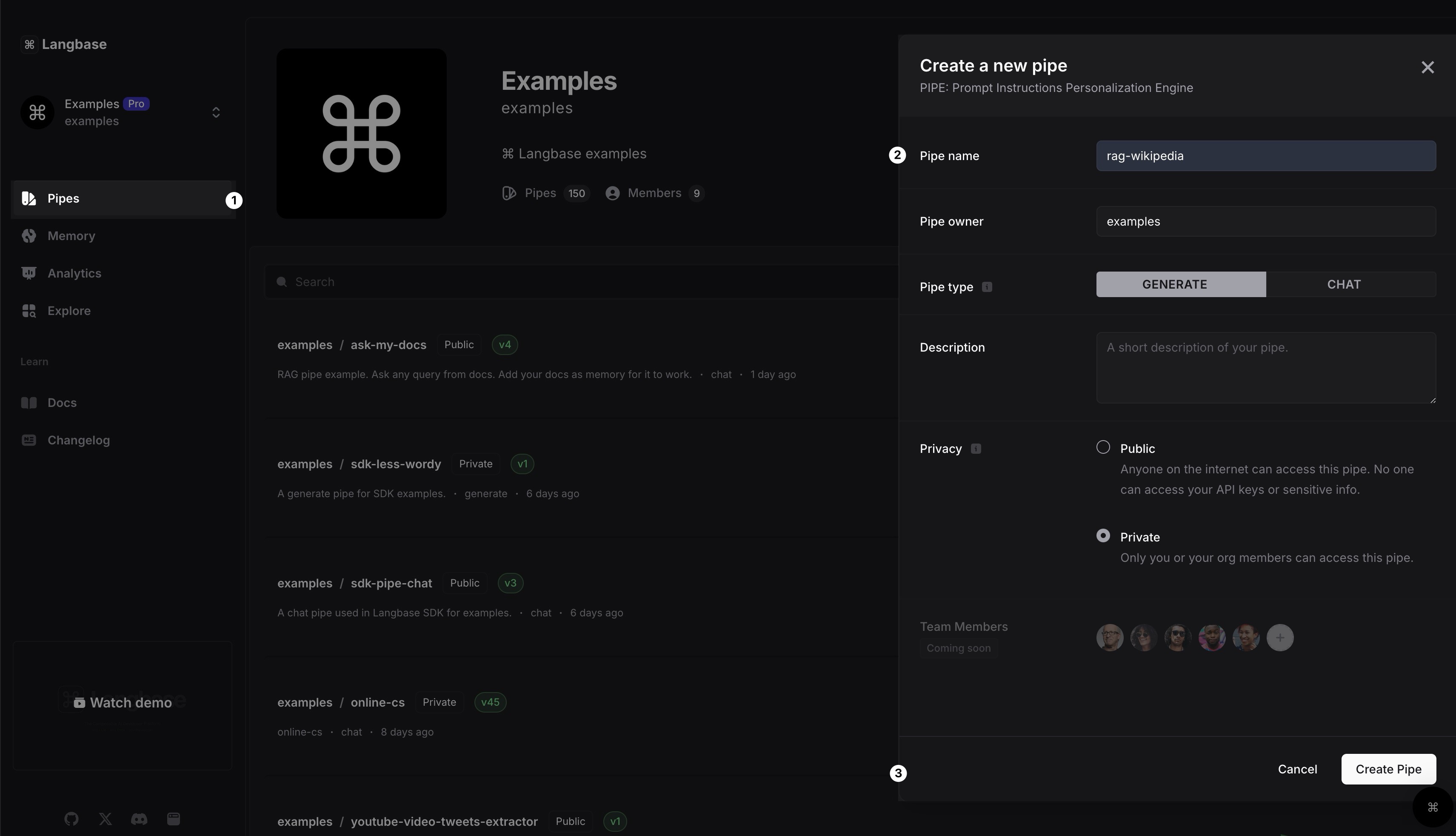Click the Cancel button
1456x836 pixels.
tap(1297, 769)
